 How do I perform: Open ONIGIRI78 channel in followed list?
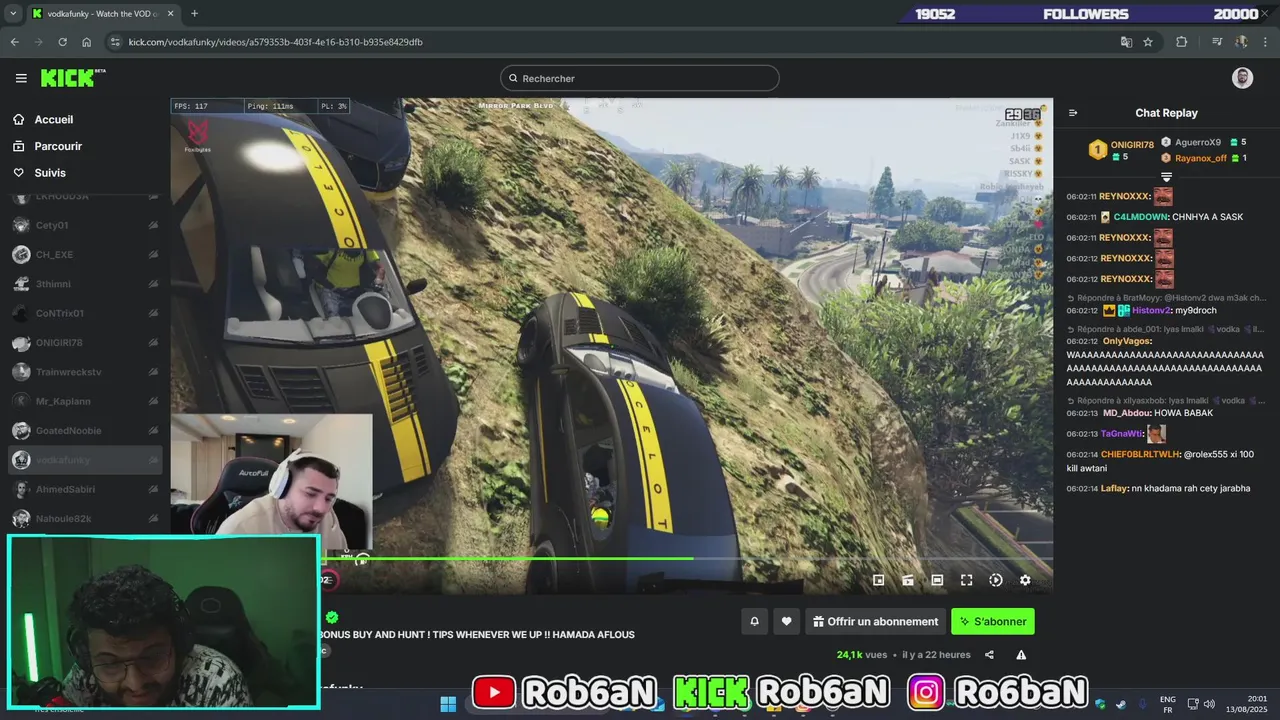tap(85, 343)
